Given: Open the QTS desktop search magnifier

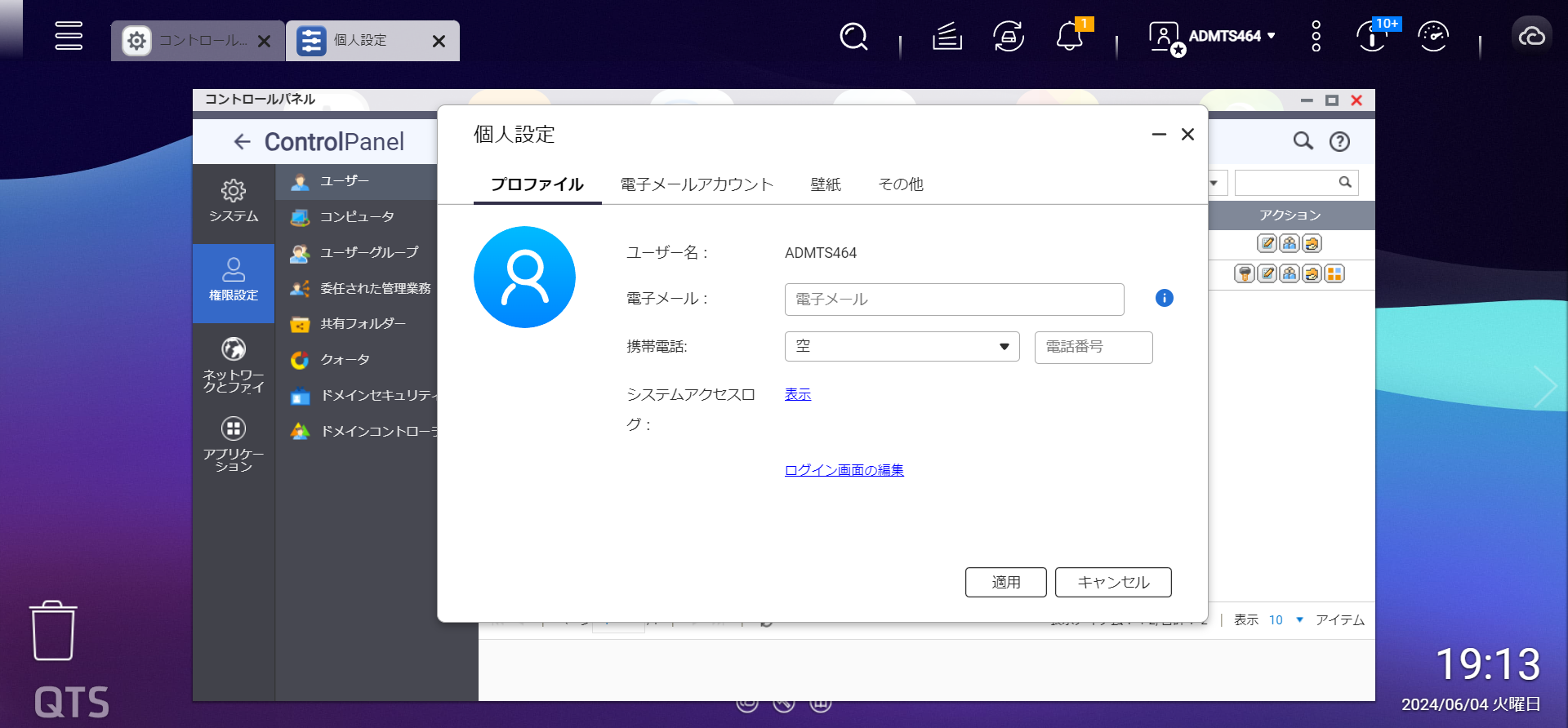Looking at the screenshot, I should 853,37.
